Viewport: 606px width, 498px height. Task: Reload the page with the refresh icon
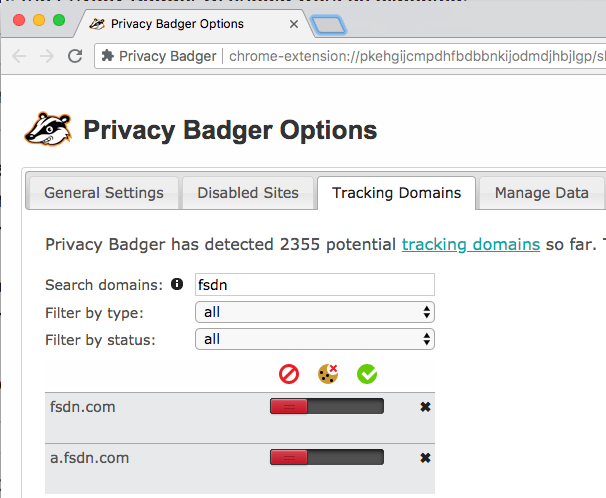[74, 56]
